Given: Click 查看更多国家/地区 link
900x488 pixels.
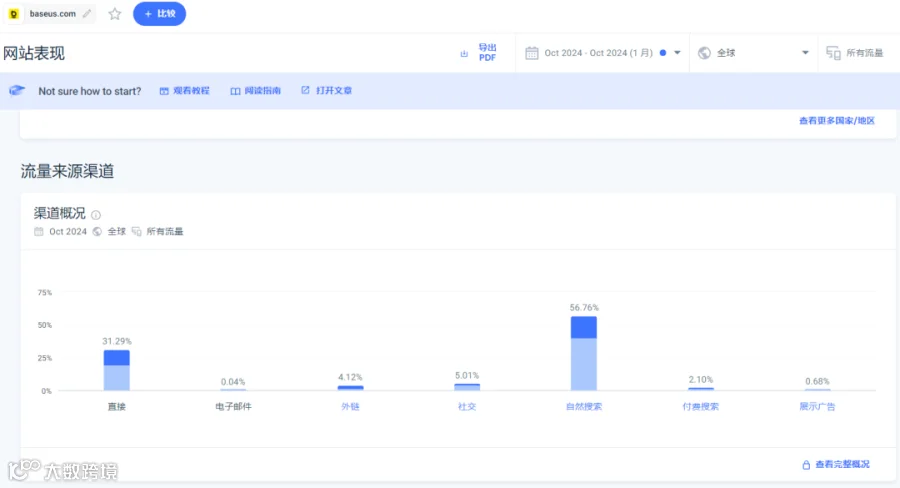Looking at the screenshot, I should pyautogui.click(x=837, y=121).
